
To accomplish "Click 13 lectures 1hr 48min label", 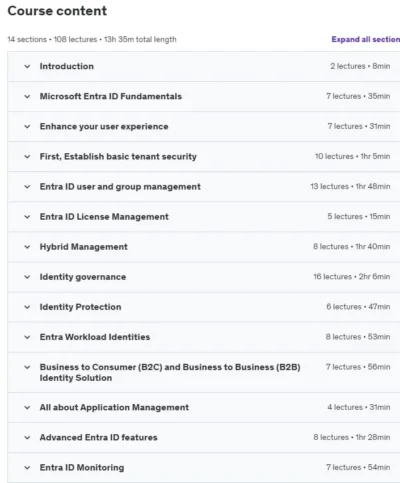I will (350, 186).
